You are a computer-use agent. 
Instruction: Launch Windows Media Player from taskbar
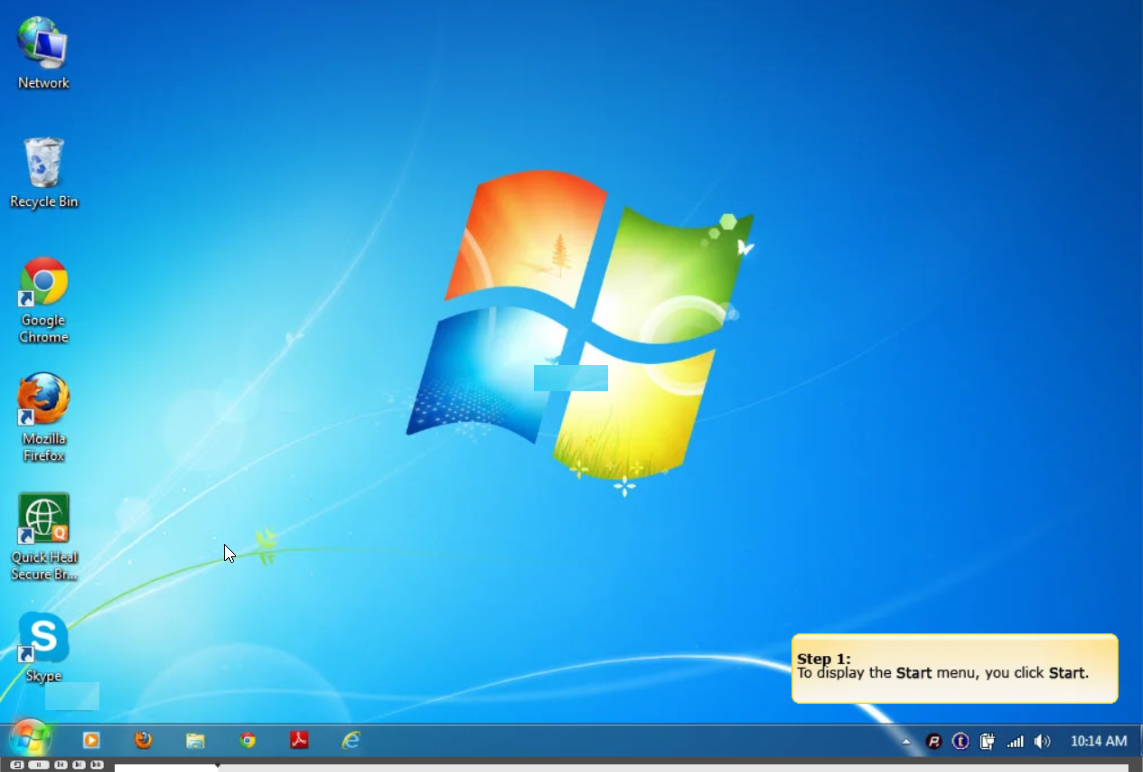pos(91,741)
